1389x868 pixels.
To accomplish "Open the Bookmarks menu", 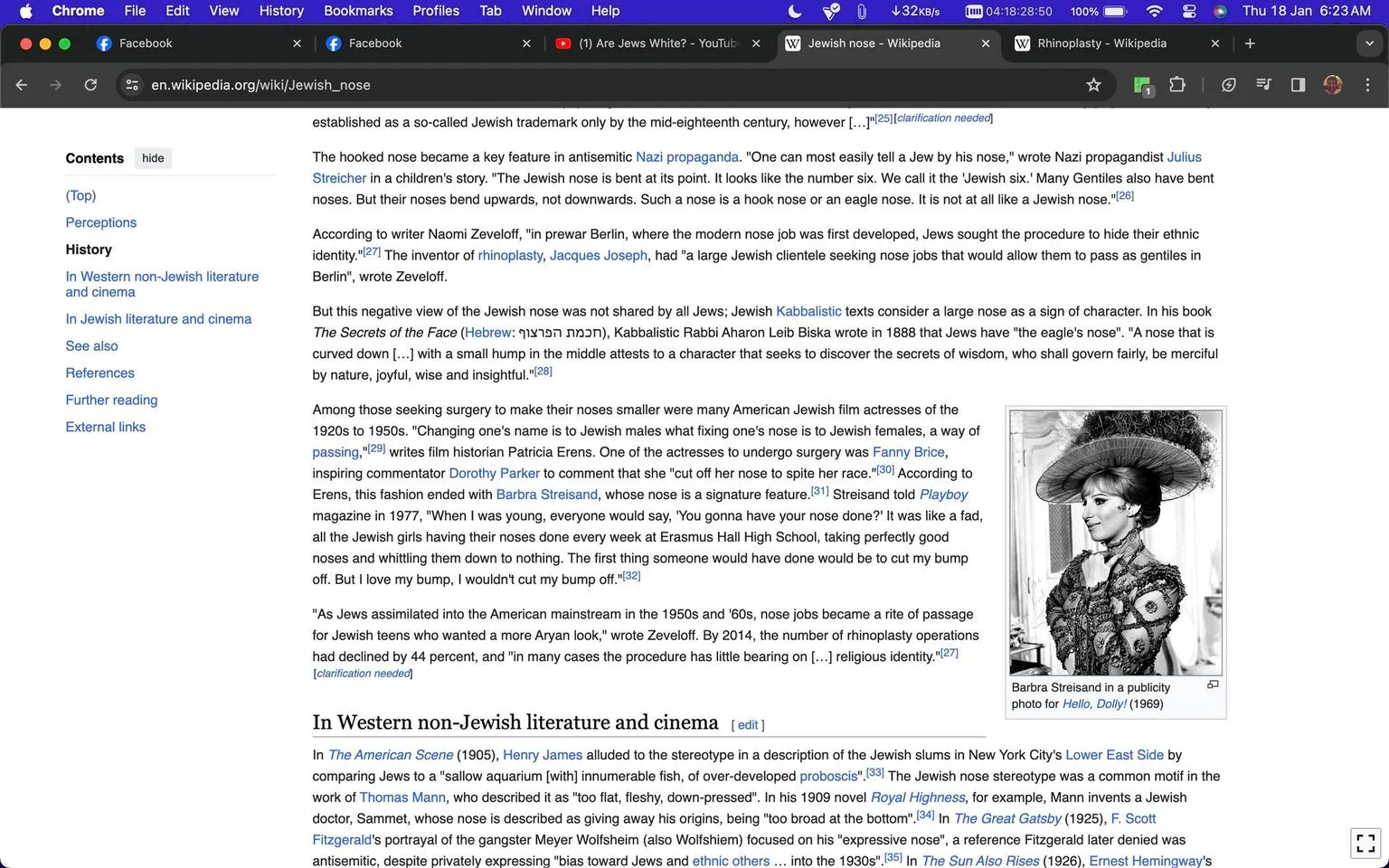I will tap(358, 11).
